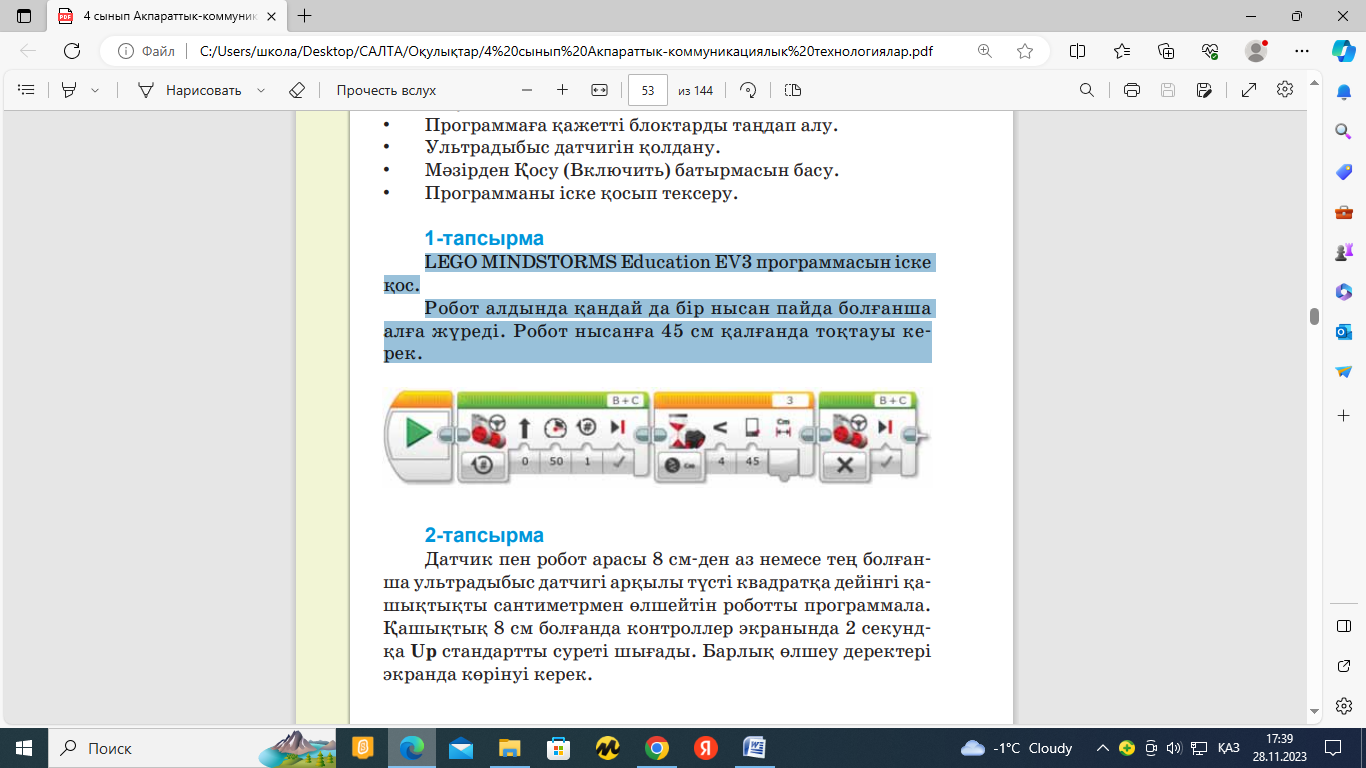Click the sidebar layout icon above the settings gear

point(1344,626)
